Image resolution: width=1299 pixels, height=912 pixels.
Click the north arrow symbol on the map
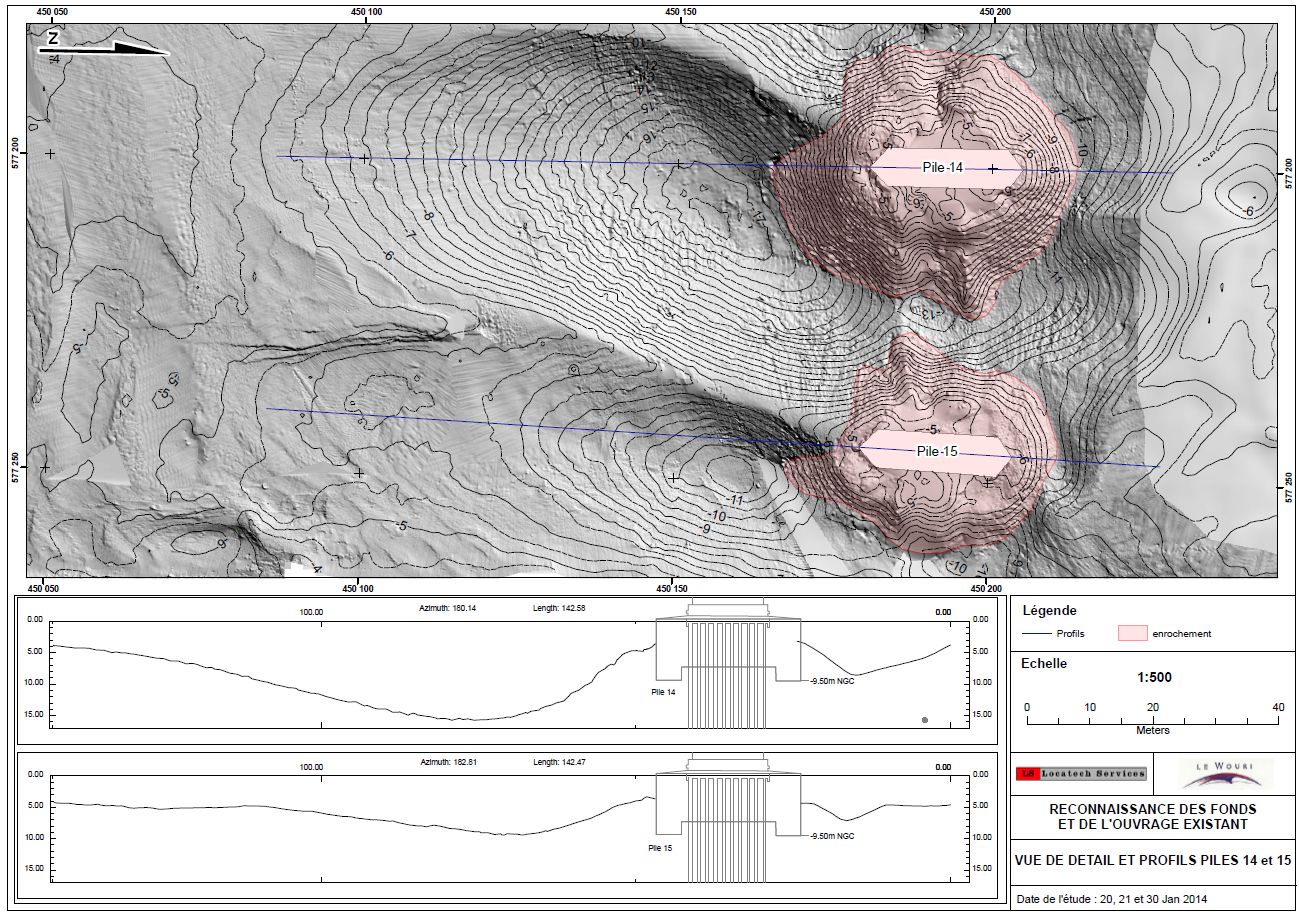point(104,43)
